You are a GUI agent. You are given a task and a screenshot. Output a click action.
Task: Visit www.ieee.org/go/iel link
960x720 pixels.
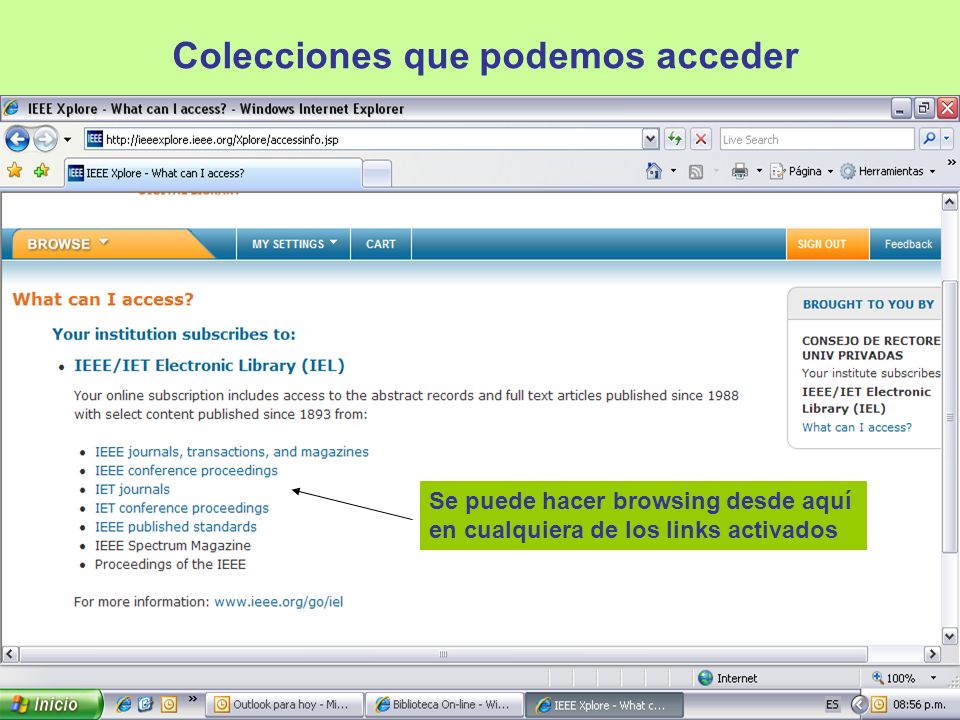point(279,602)
